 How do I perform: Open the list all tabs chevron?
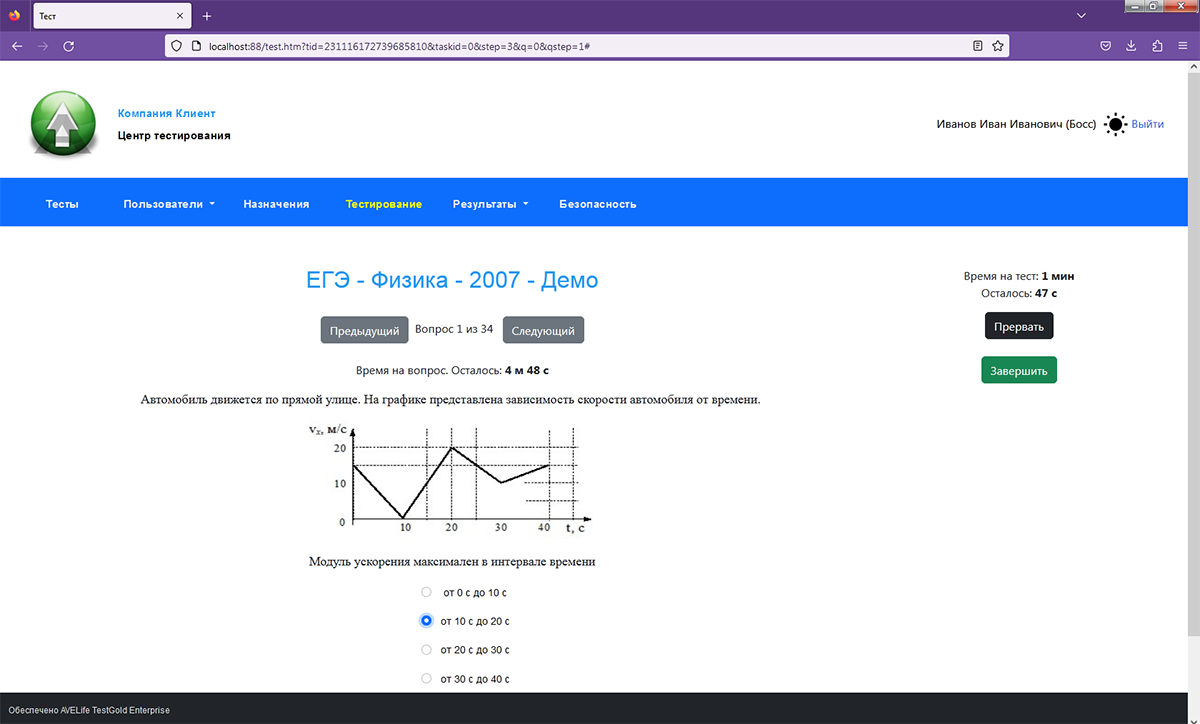1081,16
